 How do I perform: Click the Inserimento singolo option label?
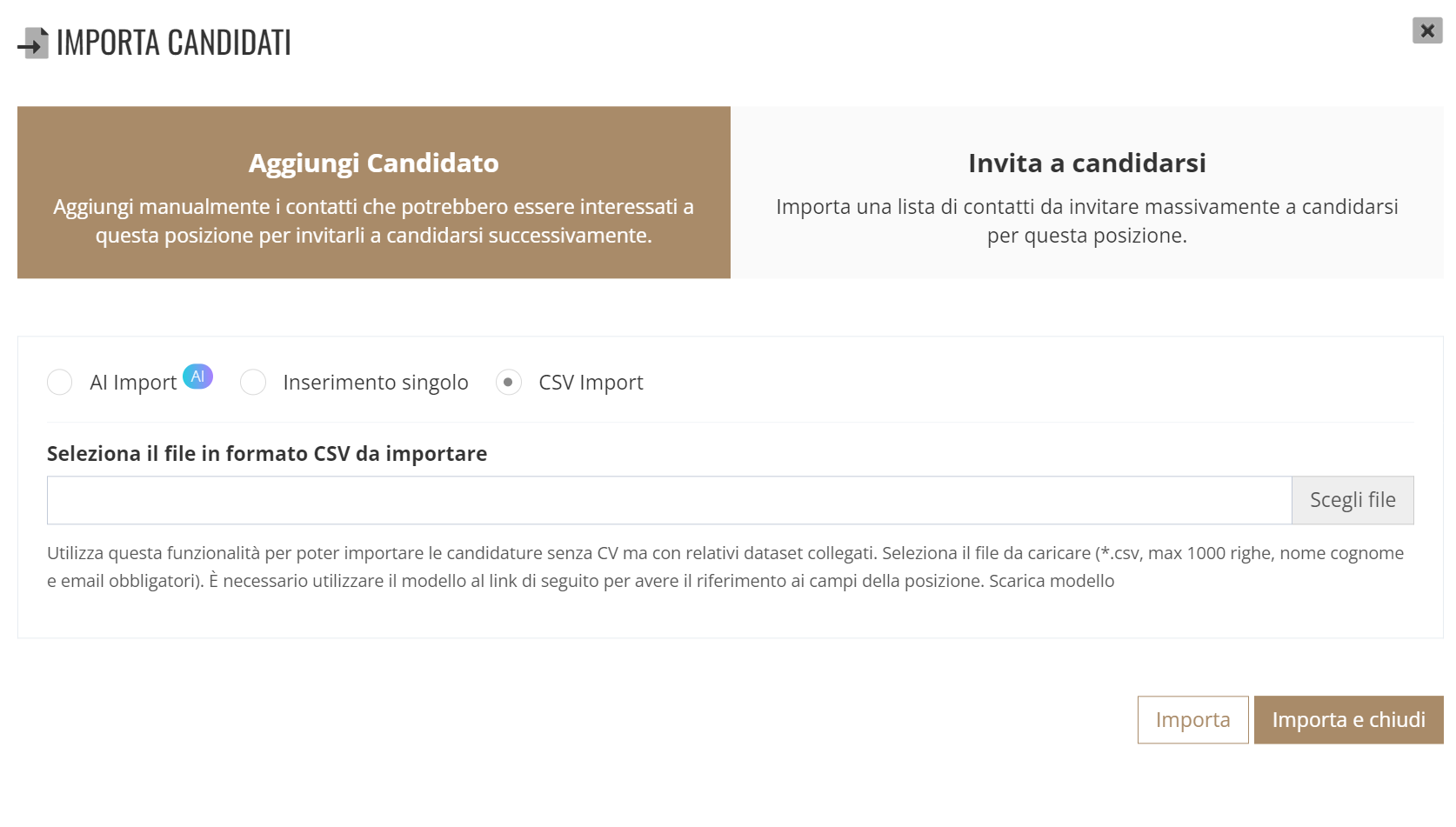pos(376,383)
